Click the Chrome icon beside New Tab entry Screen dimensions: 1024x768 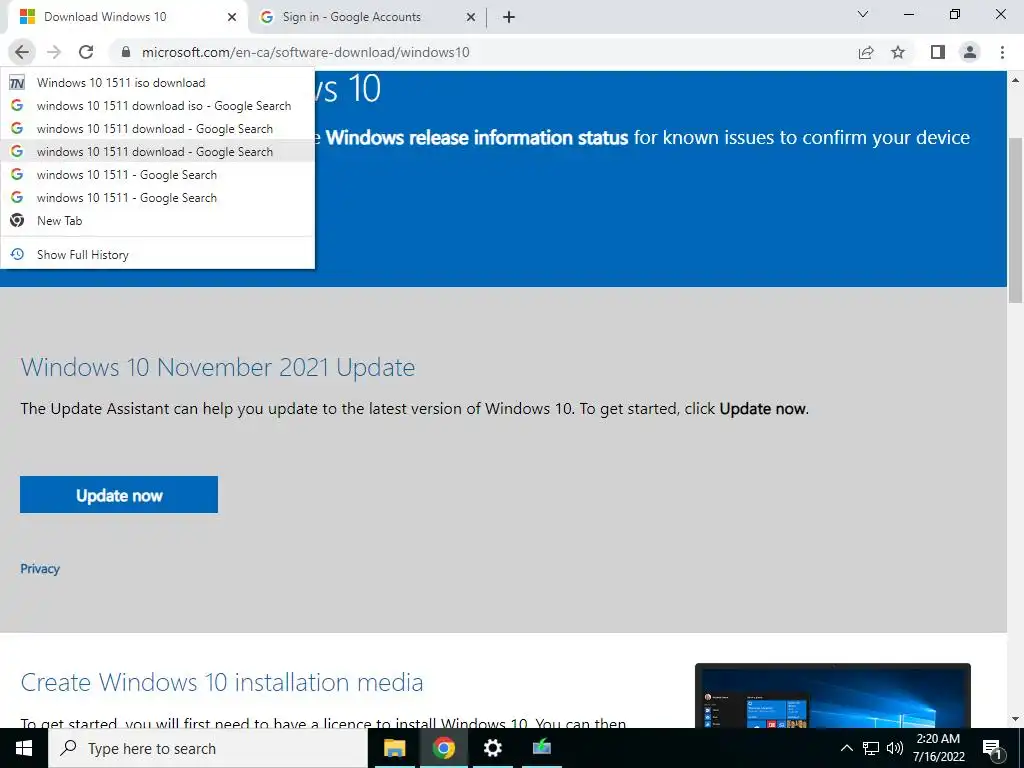tap(17, 220)
